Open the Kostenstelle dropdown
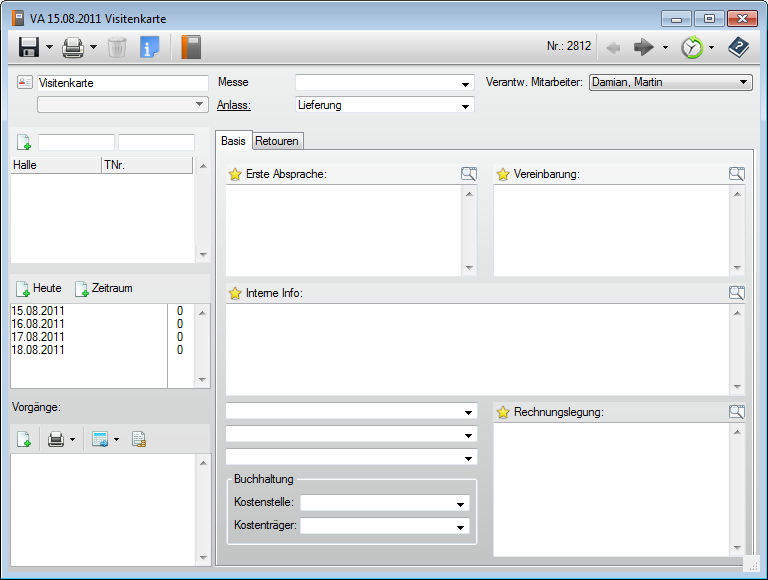Image resolution: width=768 pixels, height=580 pixels. (461, 504)
